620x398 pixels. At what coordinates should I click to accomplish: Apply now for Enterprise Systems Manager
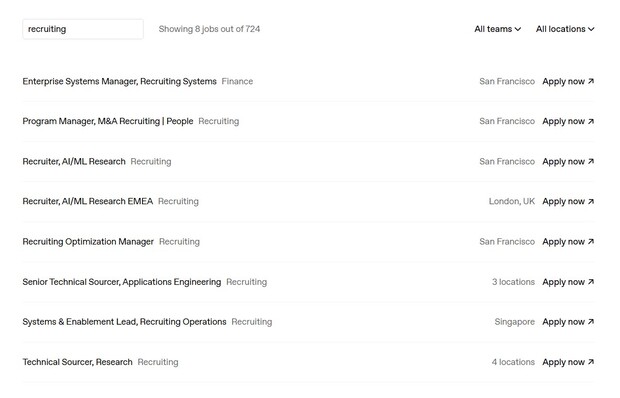(x=568, y=81)
